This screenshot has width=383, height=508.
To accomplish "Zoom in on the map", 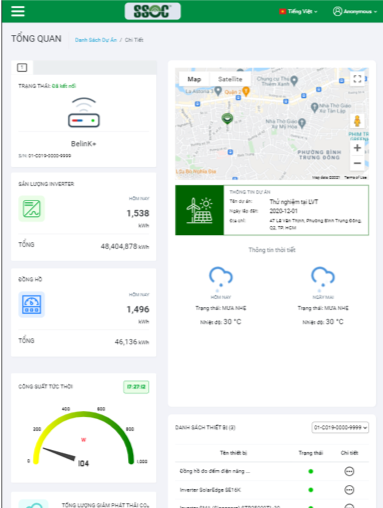I will click(x=357, y=148).
